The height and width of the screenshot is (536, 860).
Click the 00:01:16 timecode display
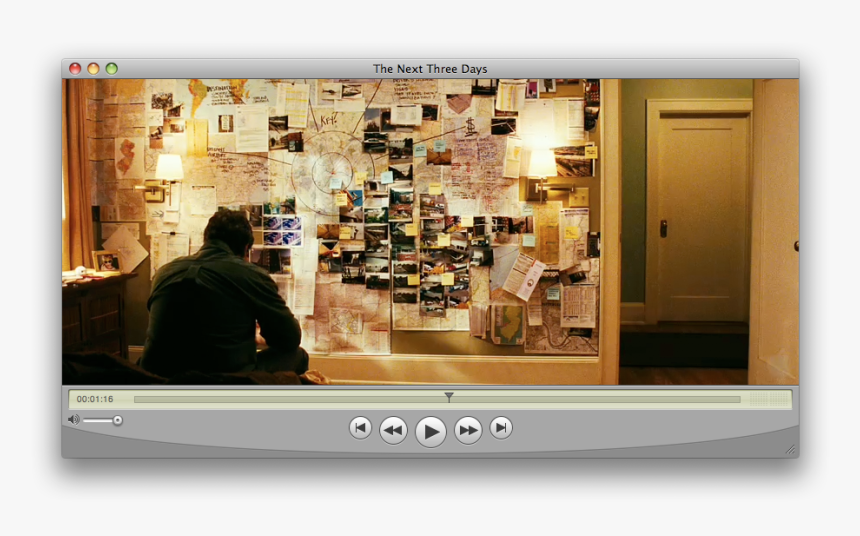click(95, 399)
